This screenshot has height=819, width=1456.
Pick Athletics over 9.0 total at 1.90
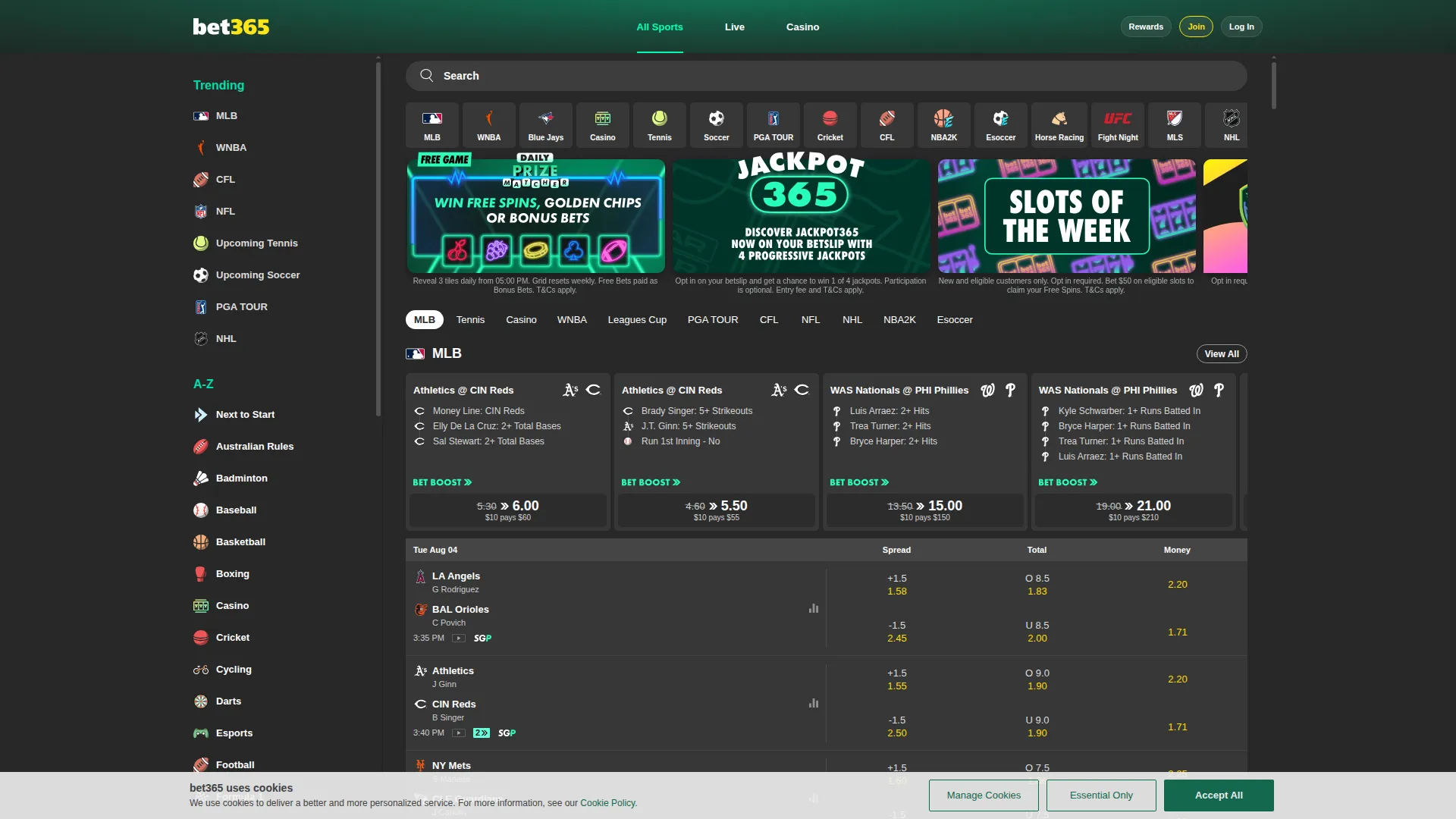pyautogui.click(x=1037, y=679)
